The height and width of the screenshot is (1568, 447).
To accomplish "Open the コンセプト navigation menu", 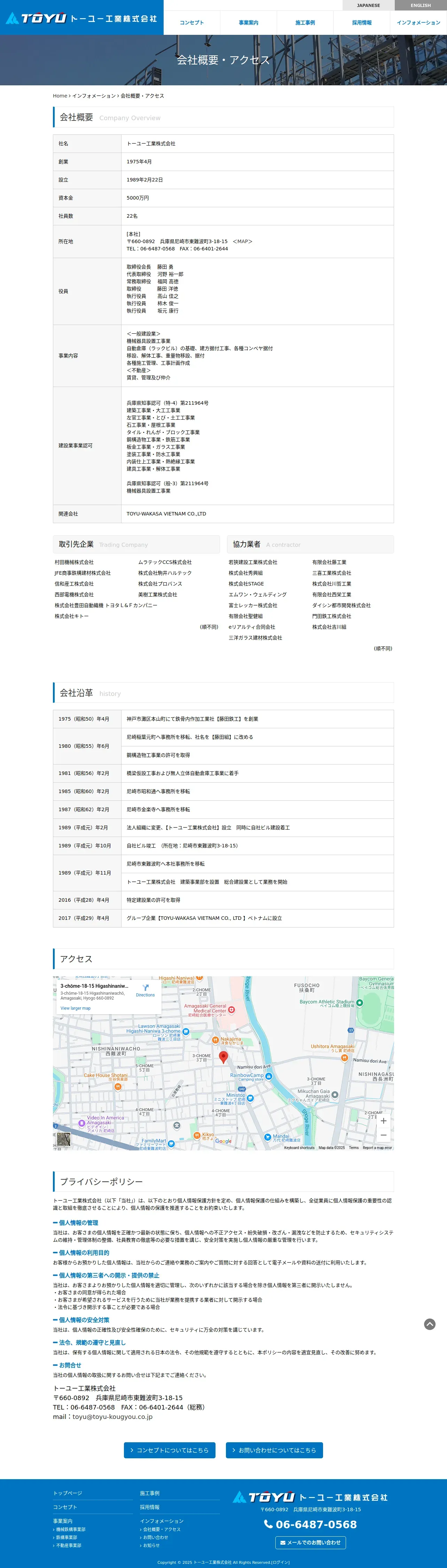I will 191,23.
